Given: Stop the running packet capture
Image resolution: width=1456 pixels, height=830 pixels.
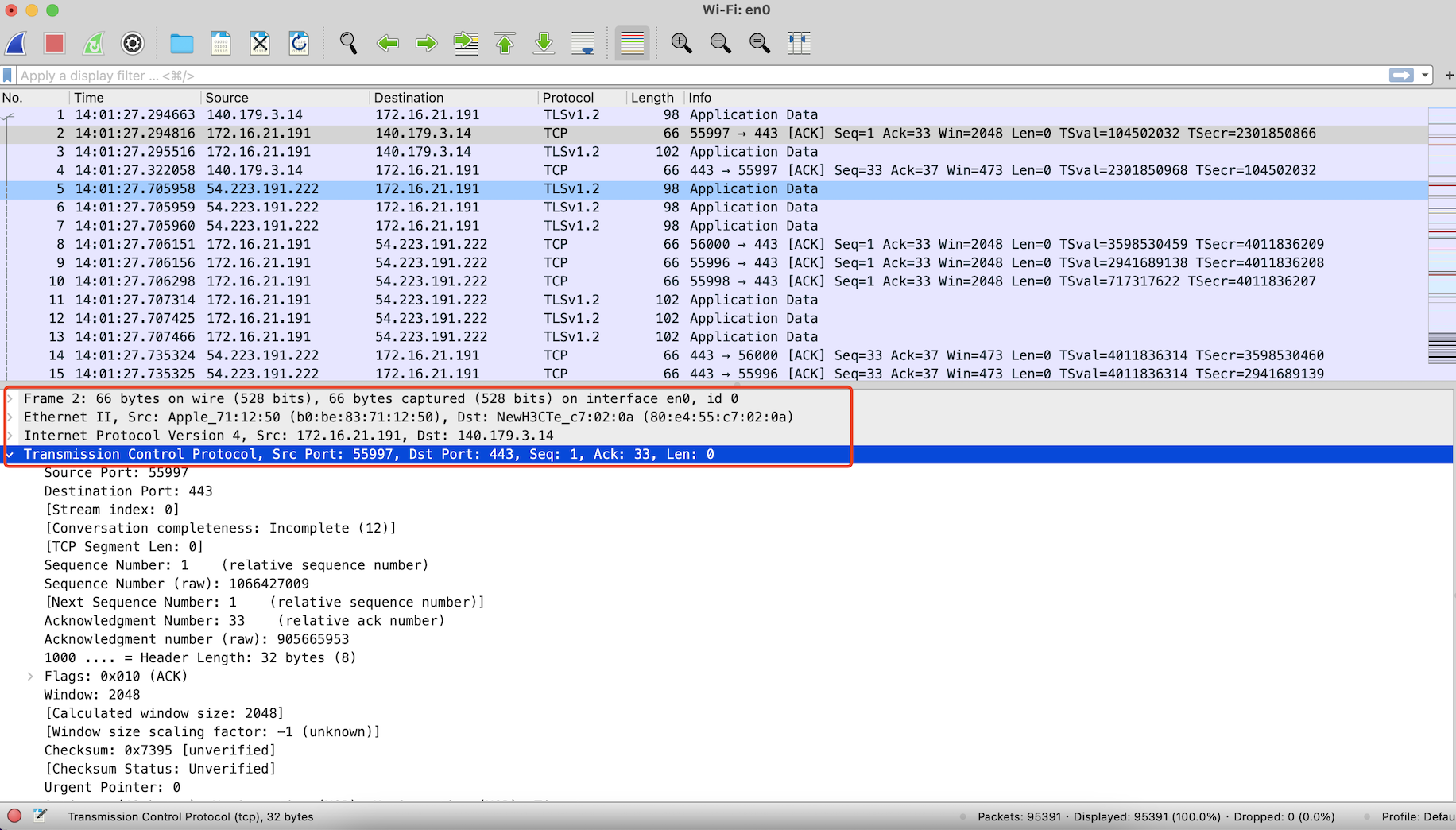Looking at the screenshot, I should point(54,43).
